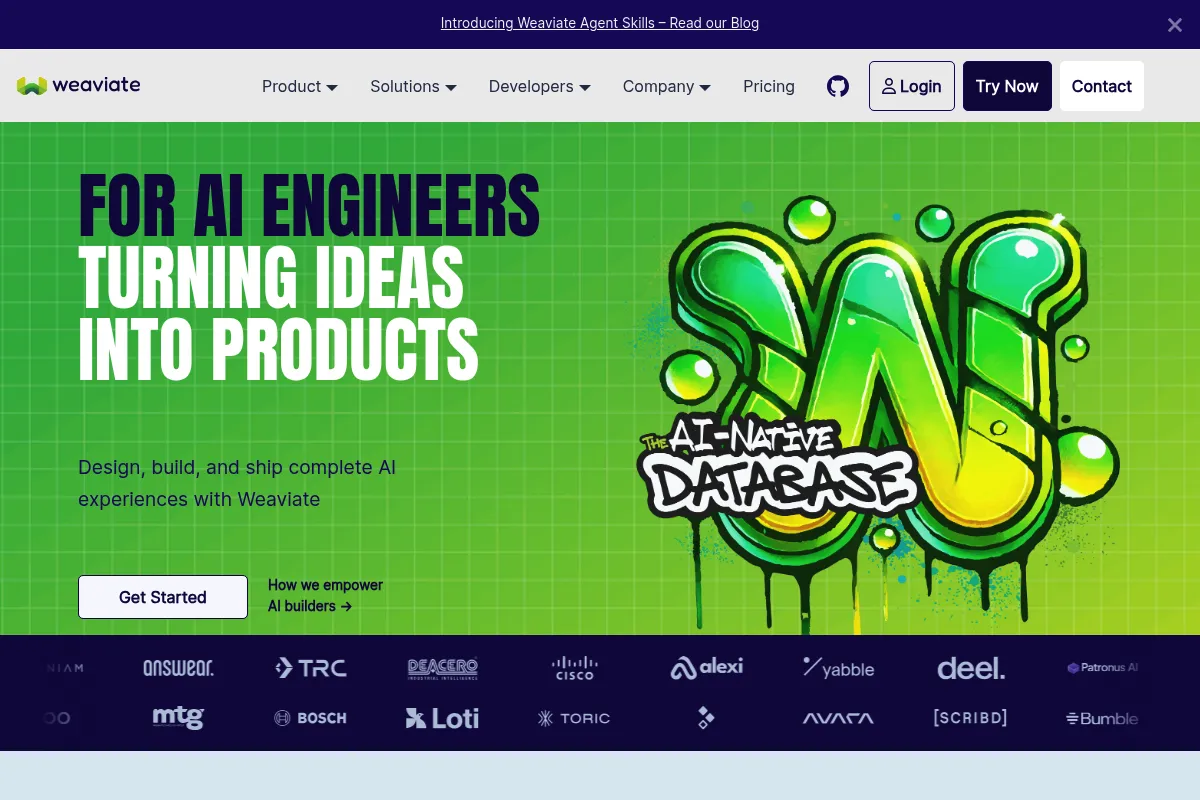Click the 'TURNING IDEAS INTO PRODUCTS' headline
Image resolution: width=1200 pixels, height=800 pixels.
pyautogui.click(x=279, y=314)
